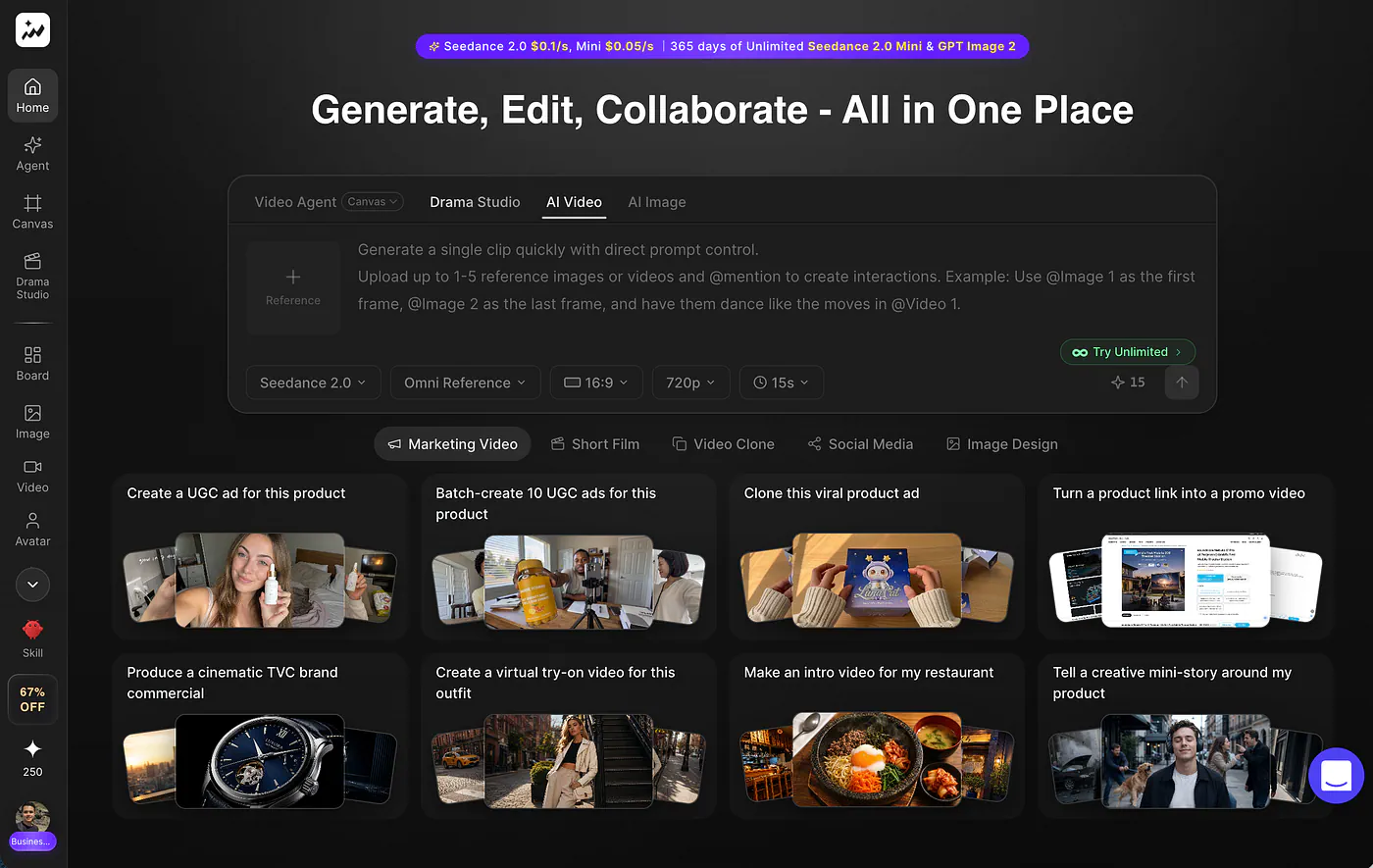Open 'Tell a creative mini-story' card
The width and height of the screenshot is (1373, 868).
click(1186, 737)
